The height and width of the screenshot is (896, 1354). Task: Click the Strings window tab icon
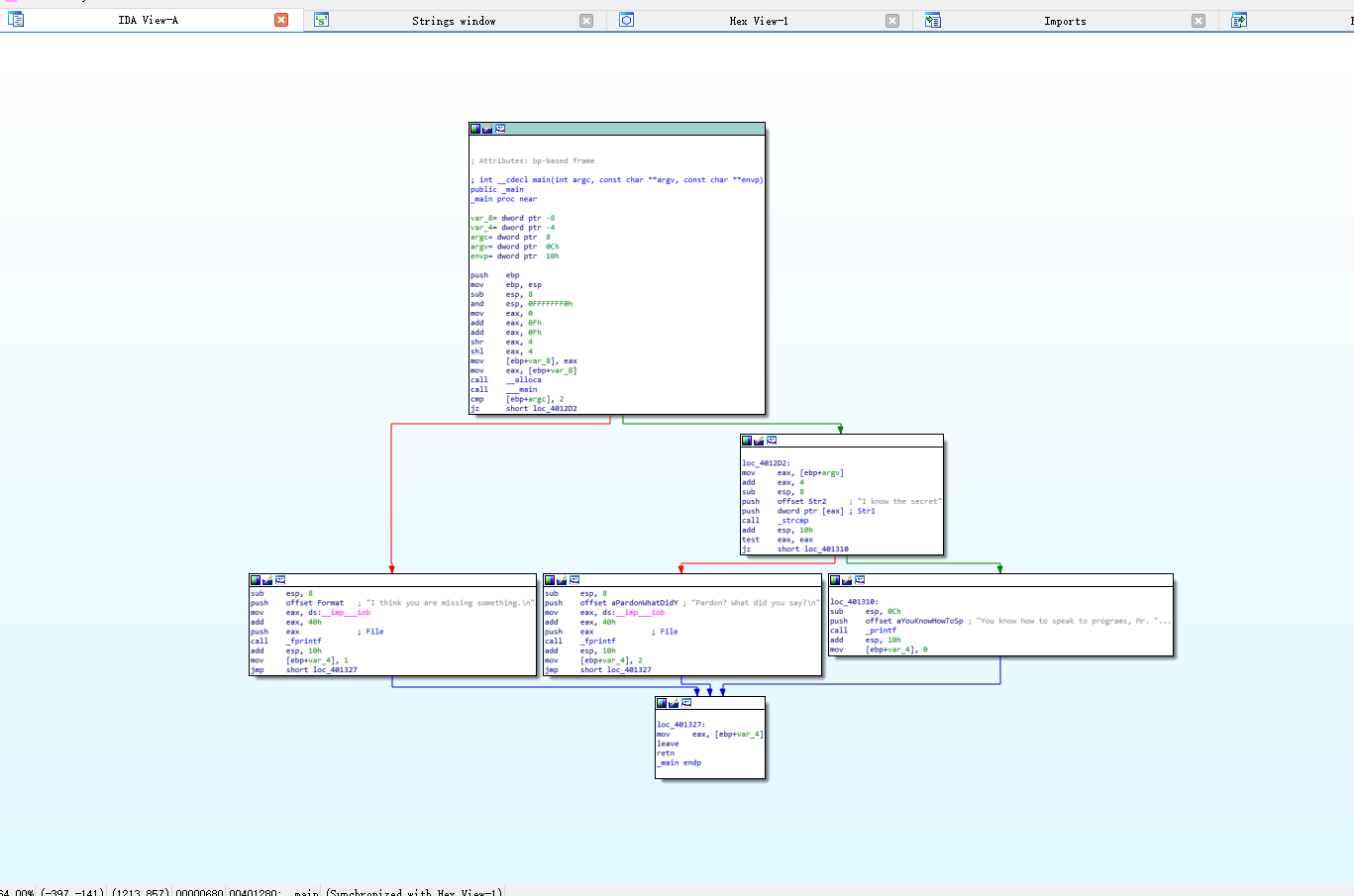(x=321, y=20)
